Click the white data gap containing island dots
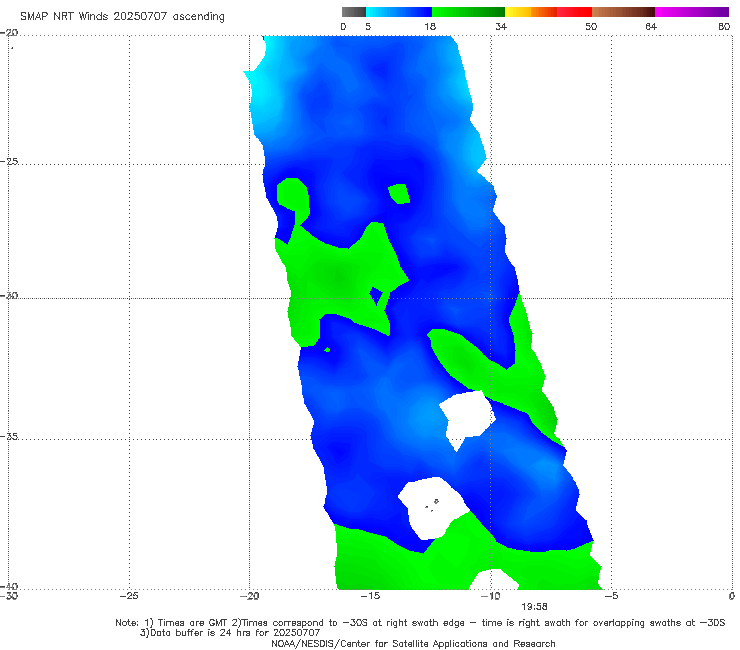740x650 pixels. tap(432, 508)
